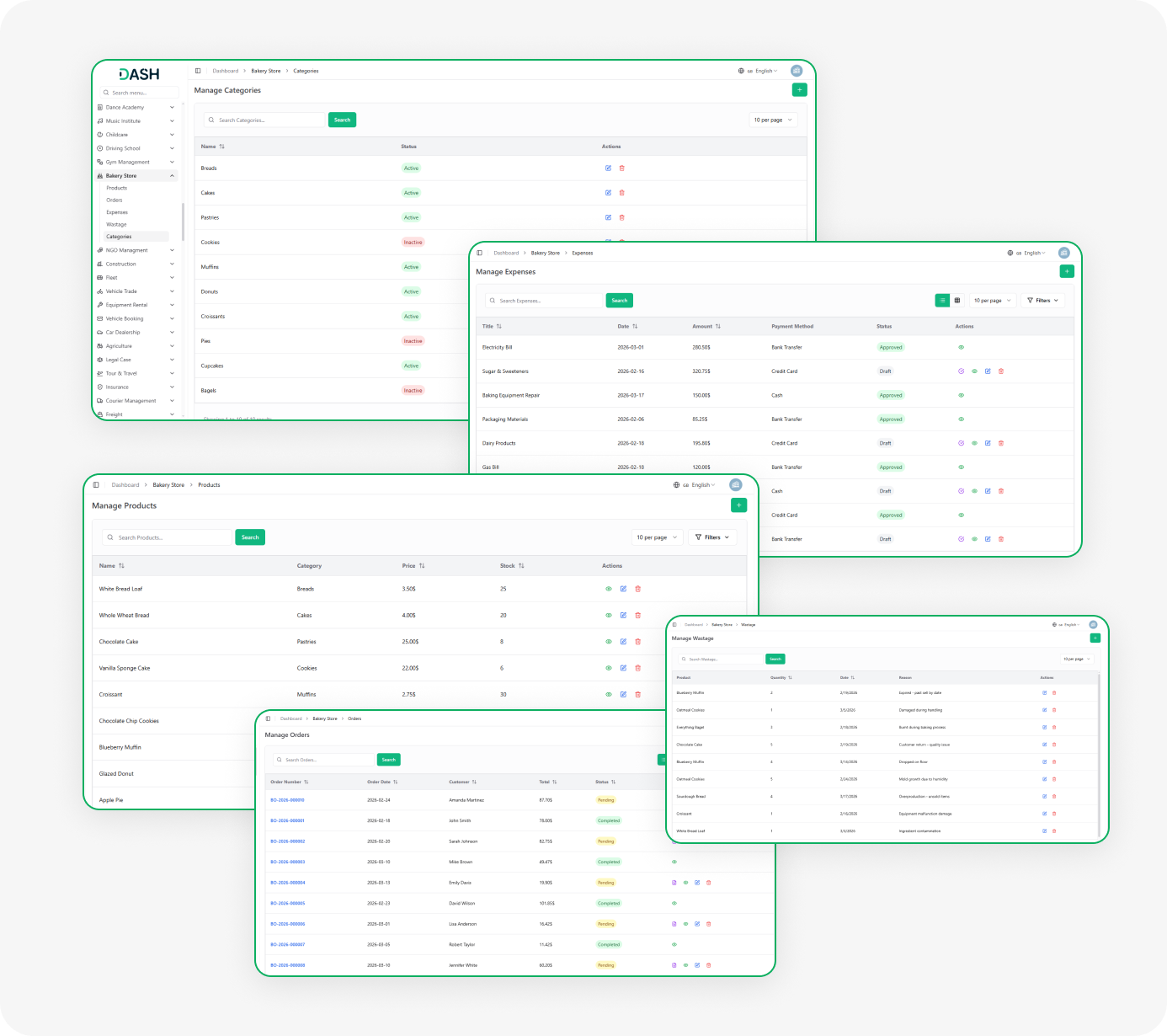Sort wastage table by Quantity
Image resolution: width=1167 pixels, height=1036 pixels.
click(781, 677)
